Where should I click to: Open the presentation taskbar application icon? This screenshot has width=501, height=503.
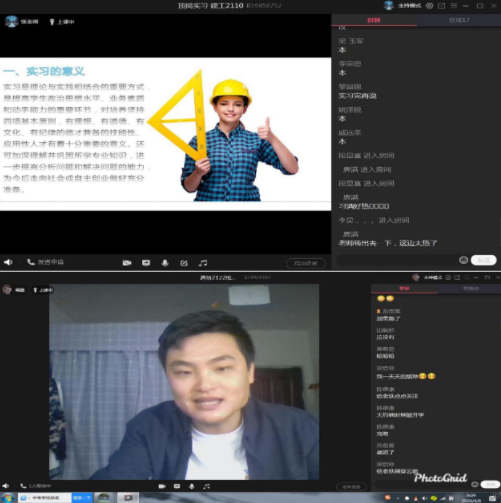point(128,498)
